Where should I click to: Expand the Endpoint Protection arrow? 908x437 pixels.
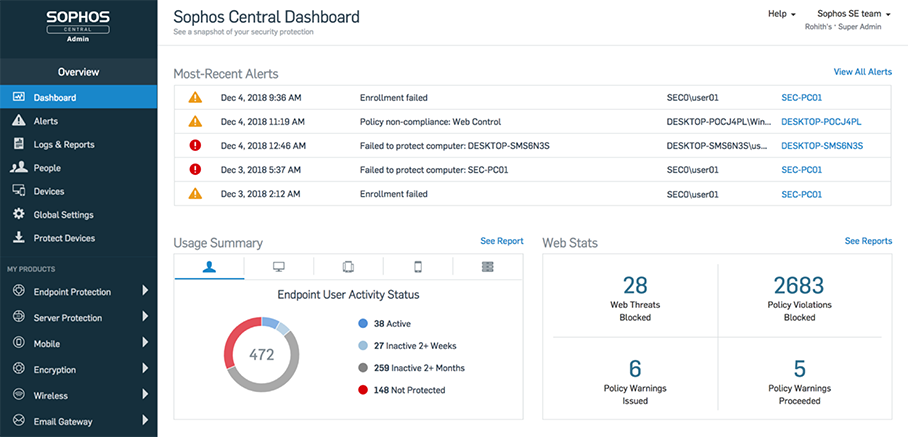click(x=145, y=292)
